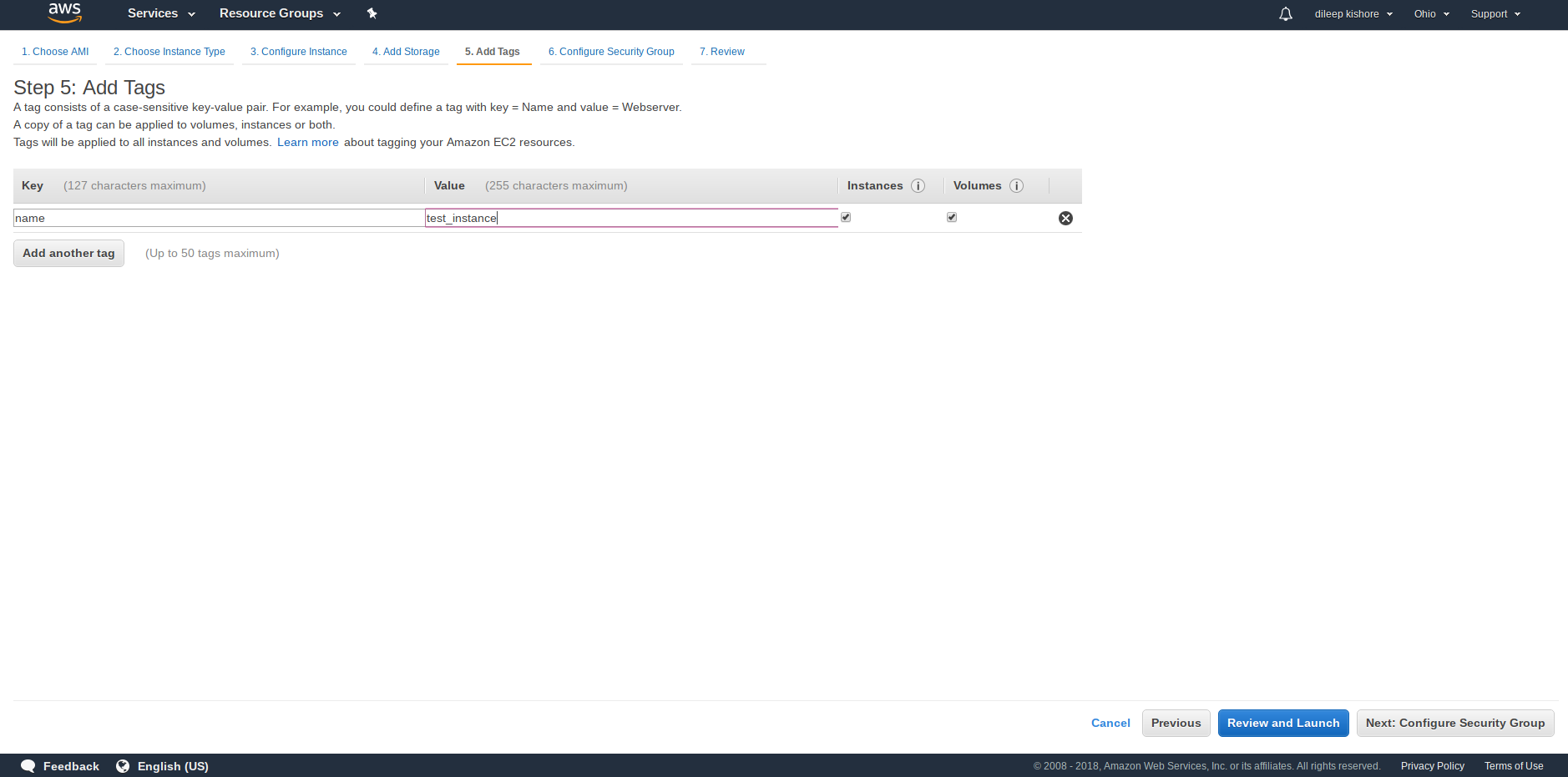Click English (US) language selector
Image resolution: width=1568 pixels, height=777 pixels.
[x=173, y=766]
